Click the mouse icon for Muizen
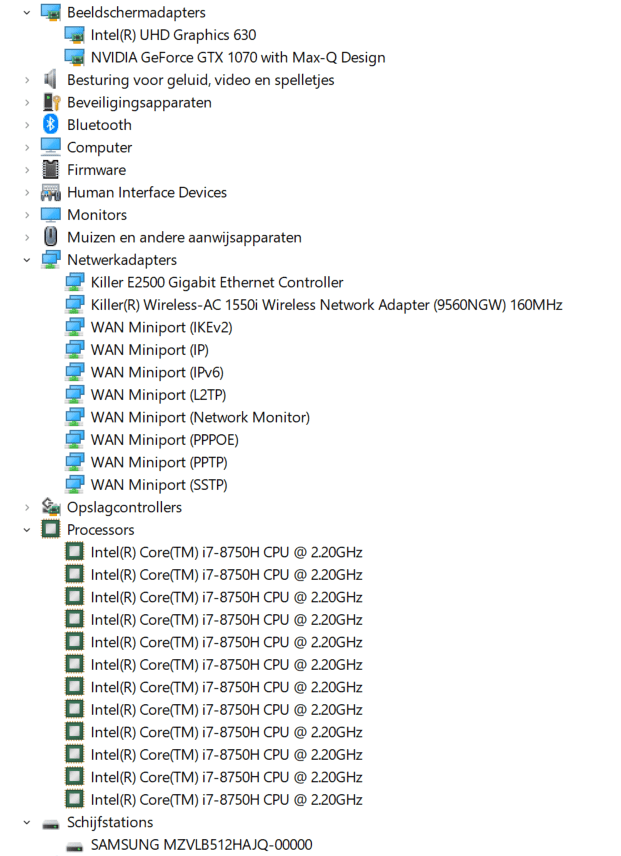This screenshot has width=621, height=856. pyautogui.click(x=51, y=237)
